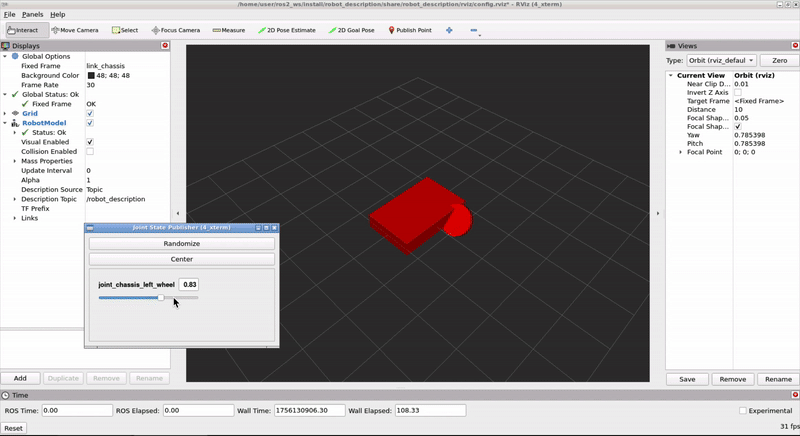Activate the Focus Camera tool
Image resolution: width=800 pixels, height=436 pixels.
pyautogui.click(x=176, y=30)
